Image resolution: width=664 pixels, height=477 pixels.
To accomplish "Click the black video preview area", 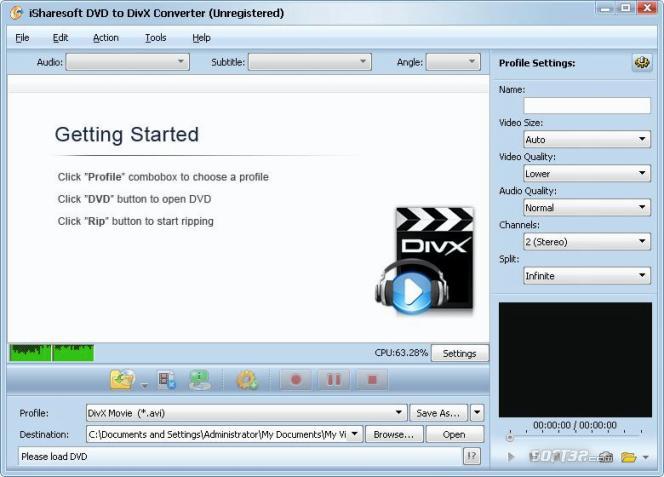I will click(575, 360).
